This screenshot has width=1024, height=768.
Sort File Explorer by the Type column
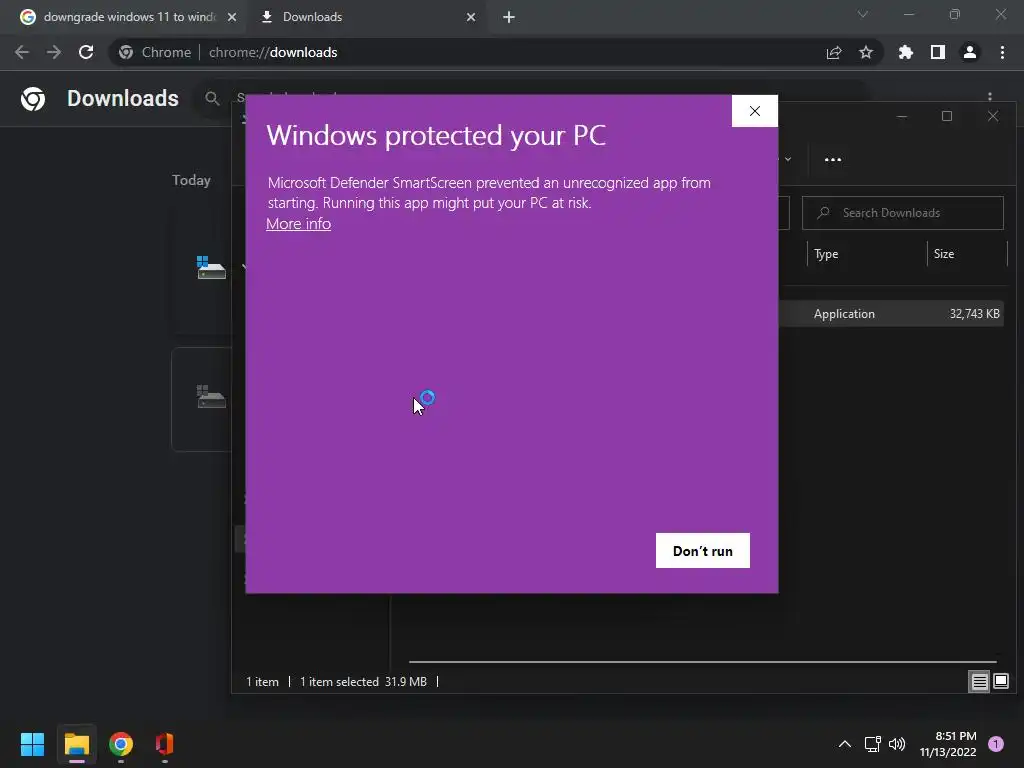coord(825,254)
